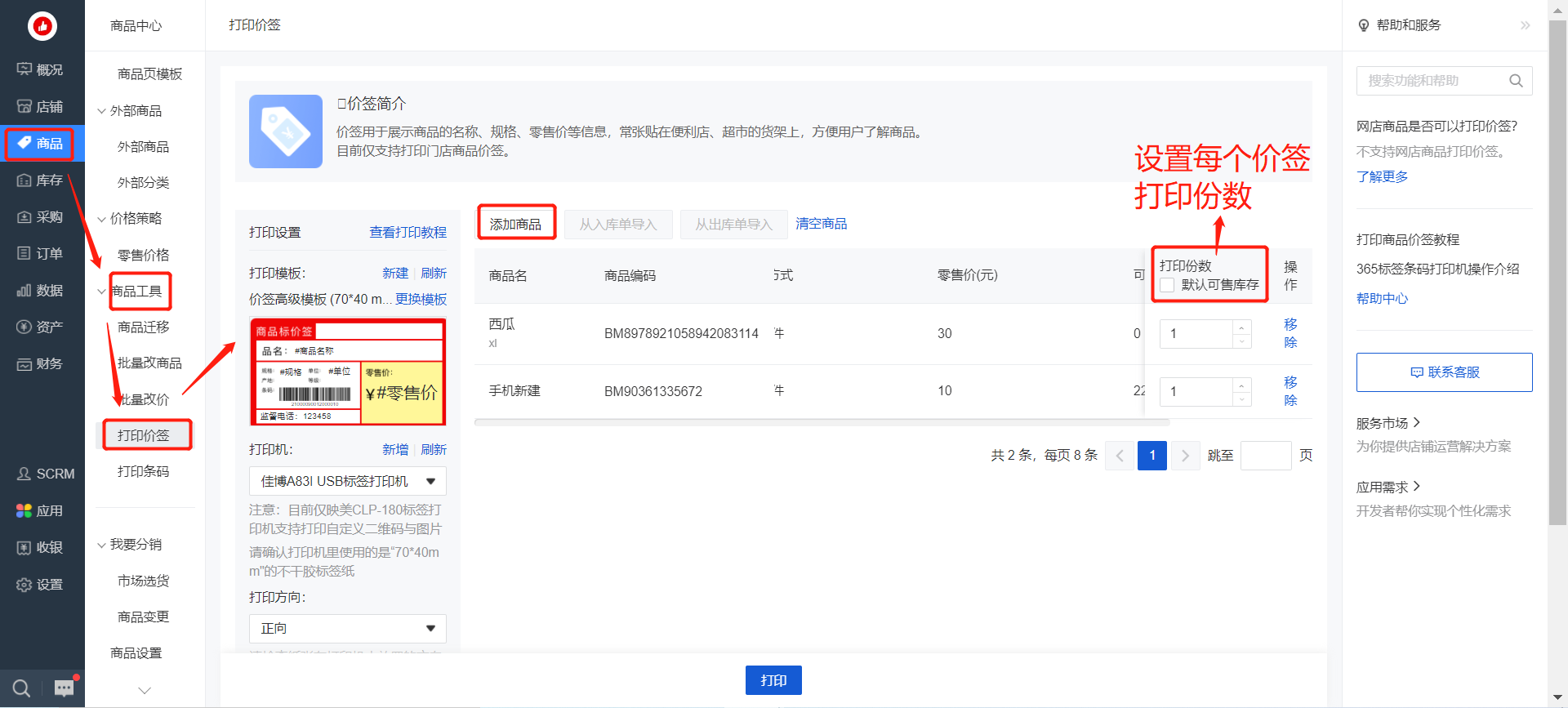Open 财务 finance section
This screenshot has height=708, width=1568.
pos(41,364)
